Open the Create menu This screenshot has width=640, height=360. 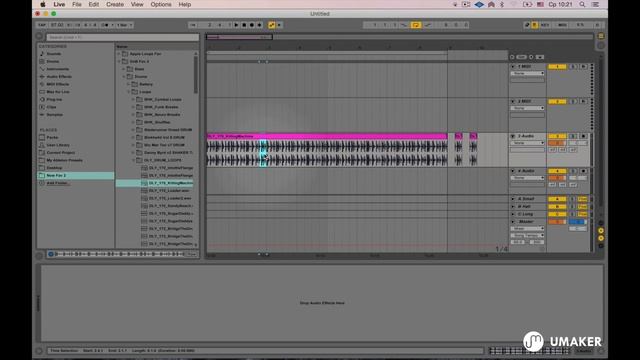(x=115, y=4)
